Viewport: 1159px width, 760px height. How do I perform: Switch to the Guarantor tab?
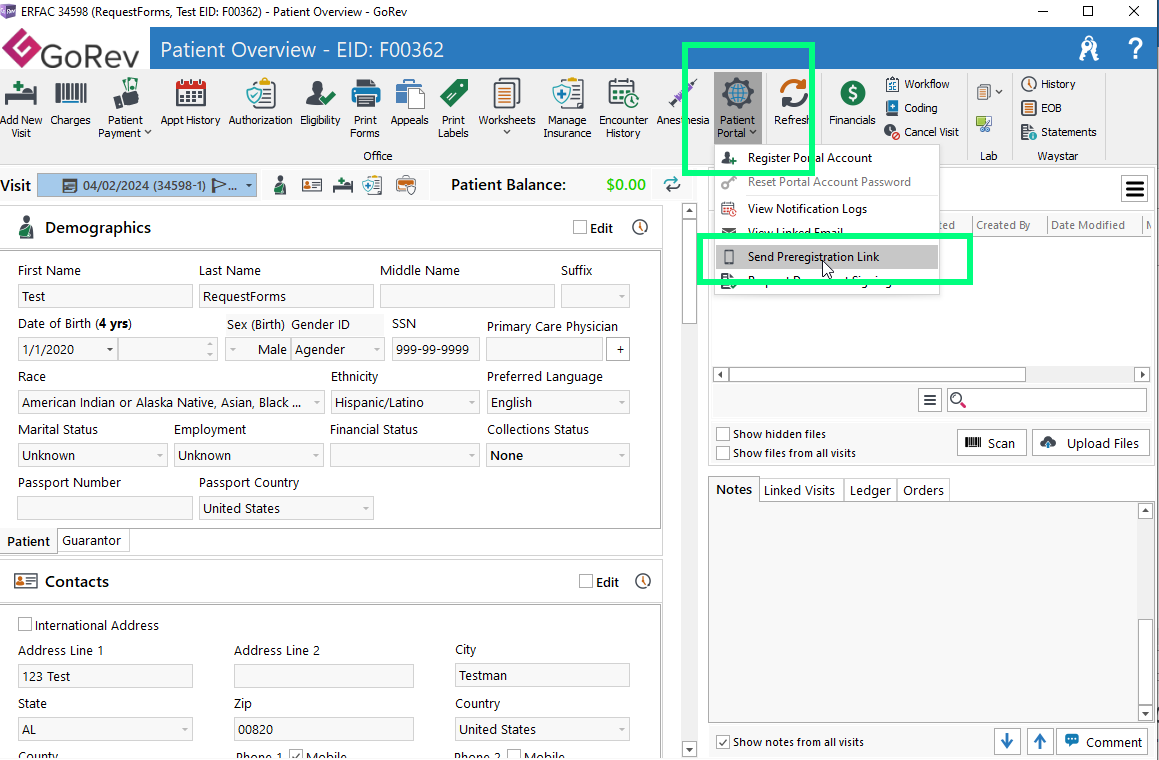click(92, 540)
